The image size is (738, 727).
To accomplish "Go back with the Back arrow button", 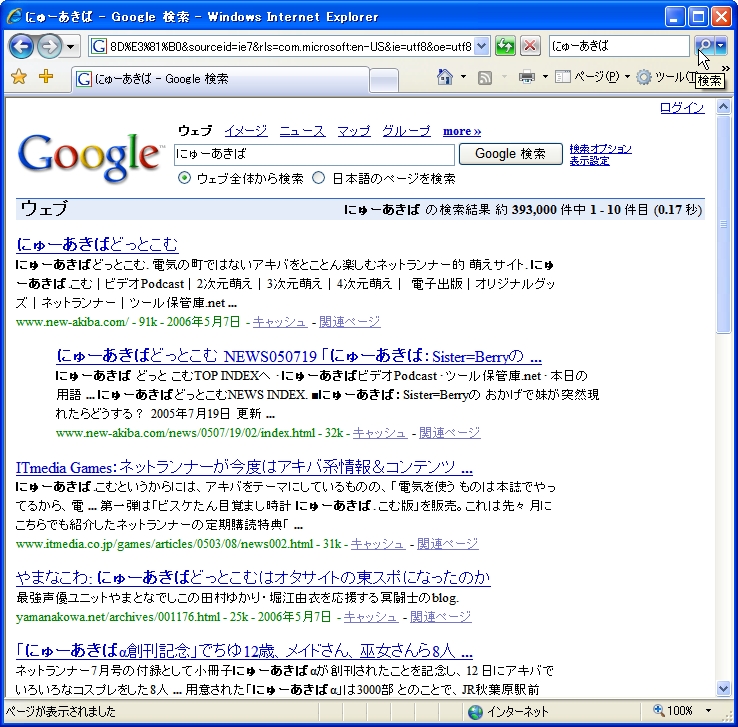I will 21,46.
